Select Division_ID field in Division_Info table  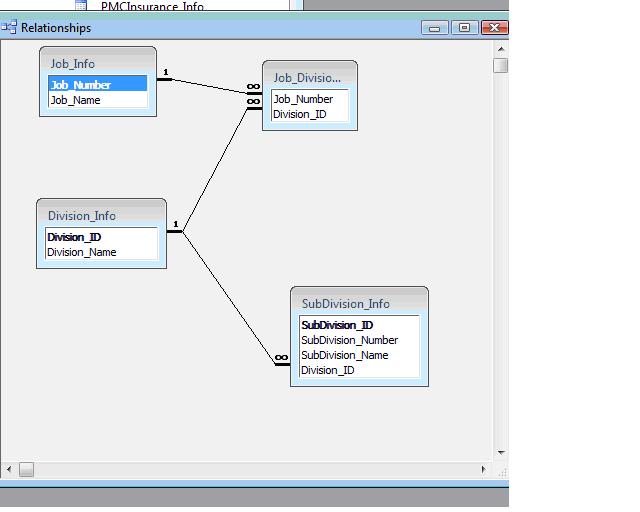(101, 237)
